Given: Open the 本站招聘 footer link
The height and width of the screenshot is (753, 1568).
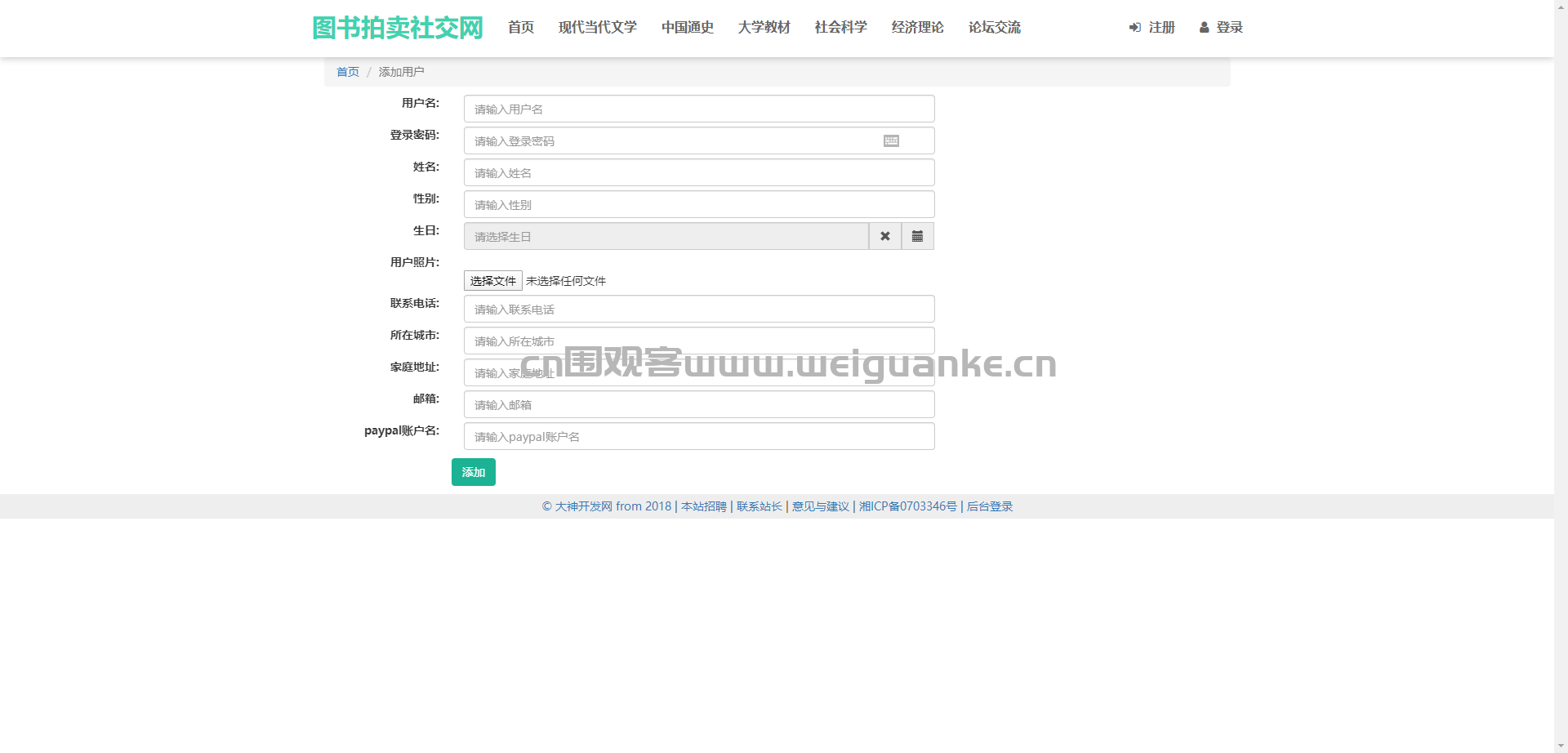Looking at the screenshot, I should [x=704, y=506].
